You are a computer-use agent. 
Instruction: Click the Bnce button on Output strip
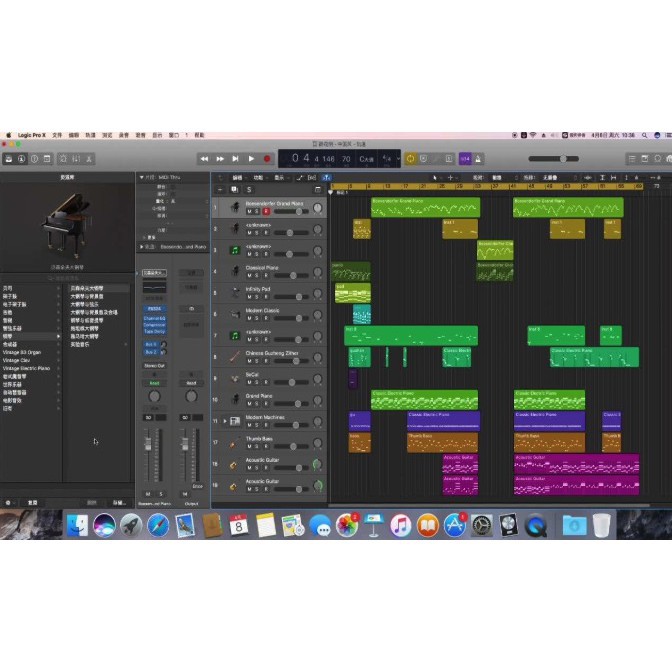tap(198, 486)
